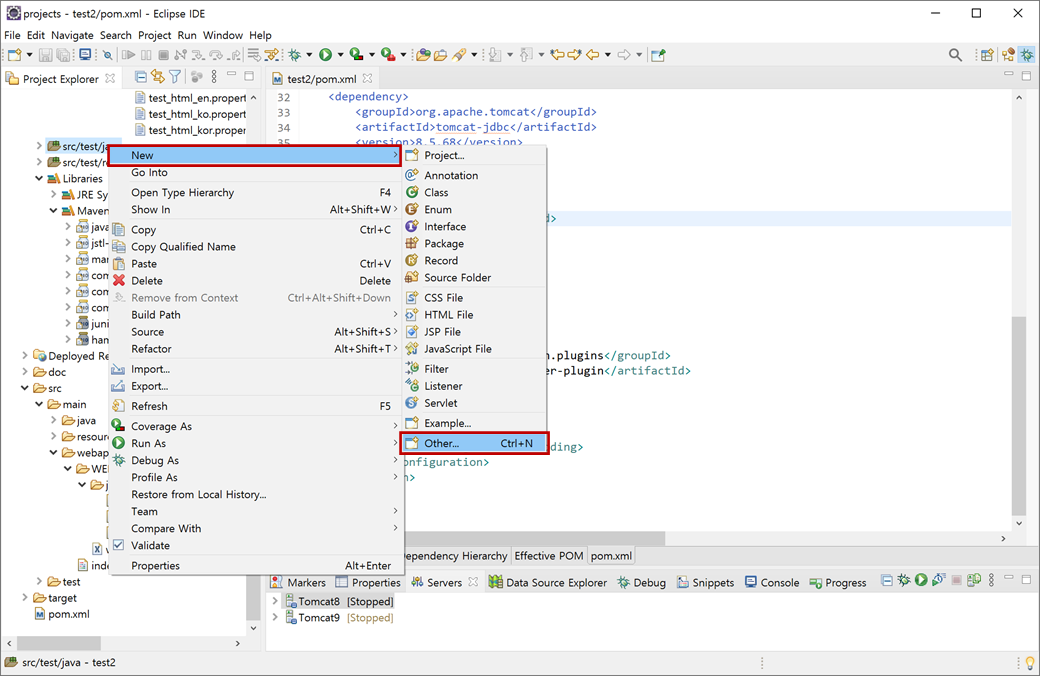Choose Export... menu entry

click(255, 386)
